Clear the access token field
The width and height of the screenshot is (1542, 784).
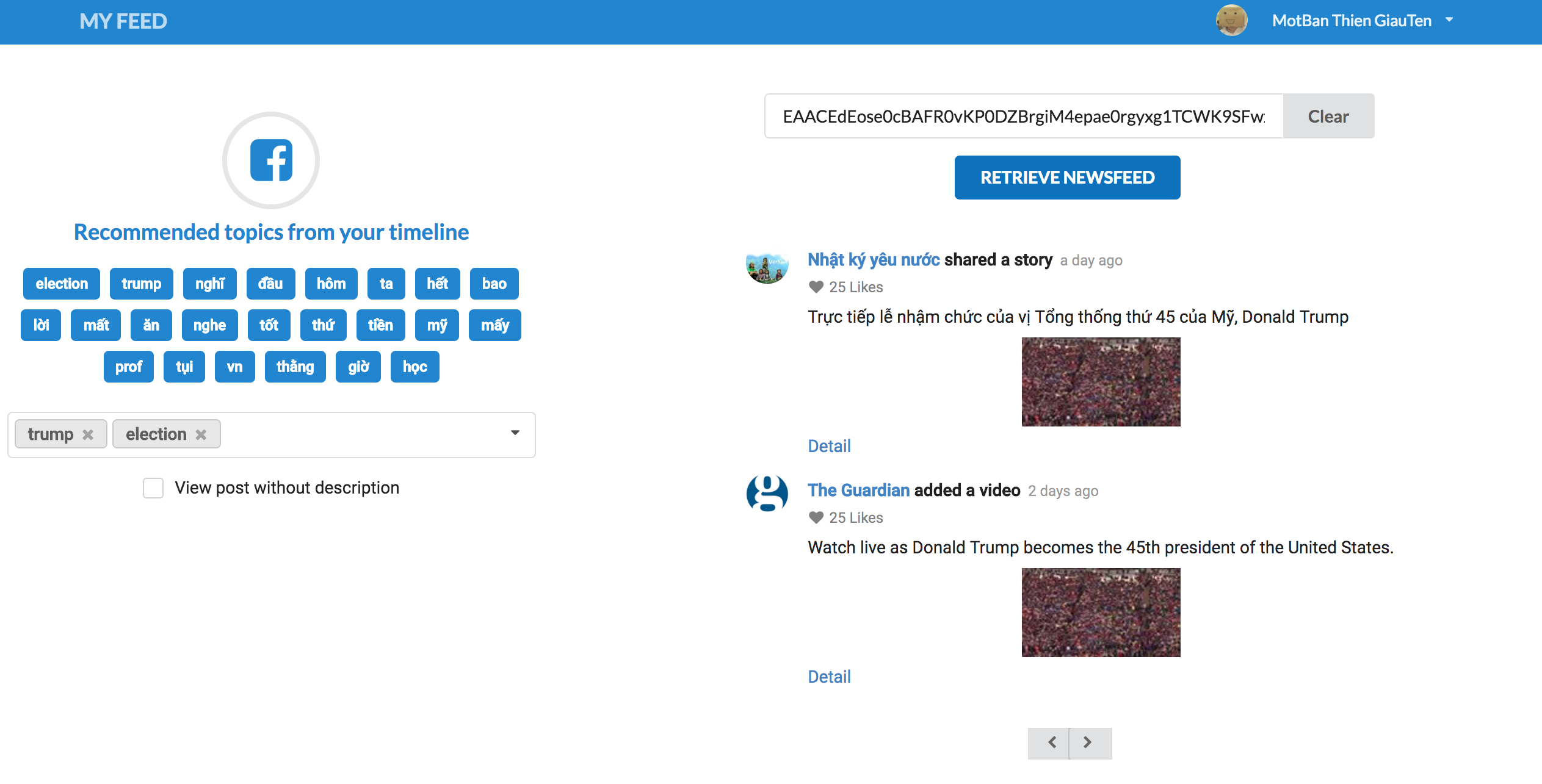pyautogui.click(x=1328, y=116)
